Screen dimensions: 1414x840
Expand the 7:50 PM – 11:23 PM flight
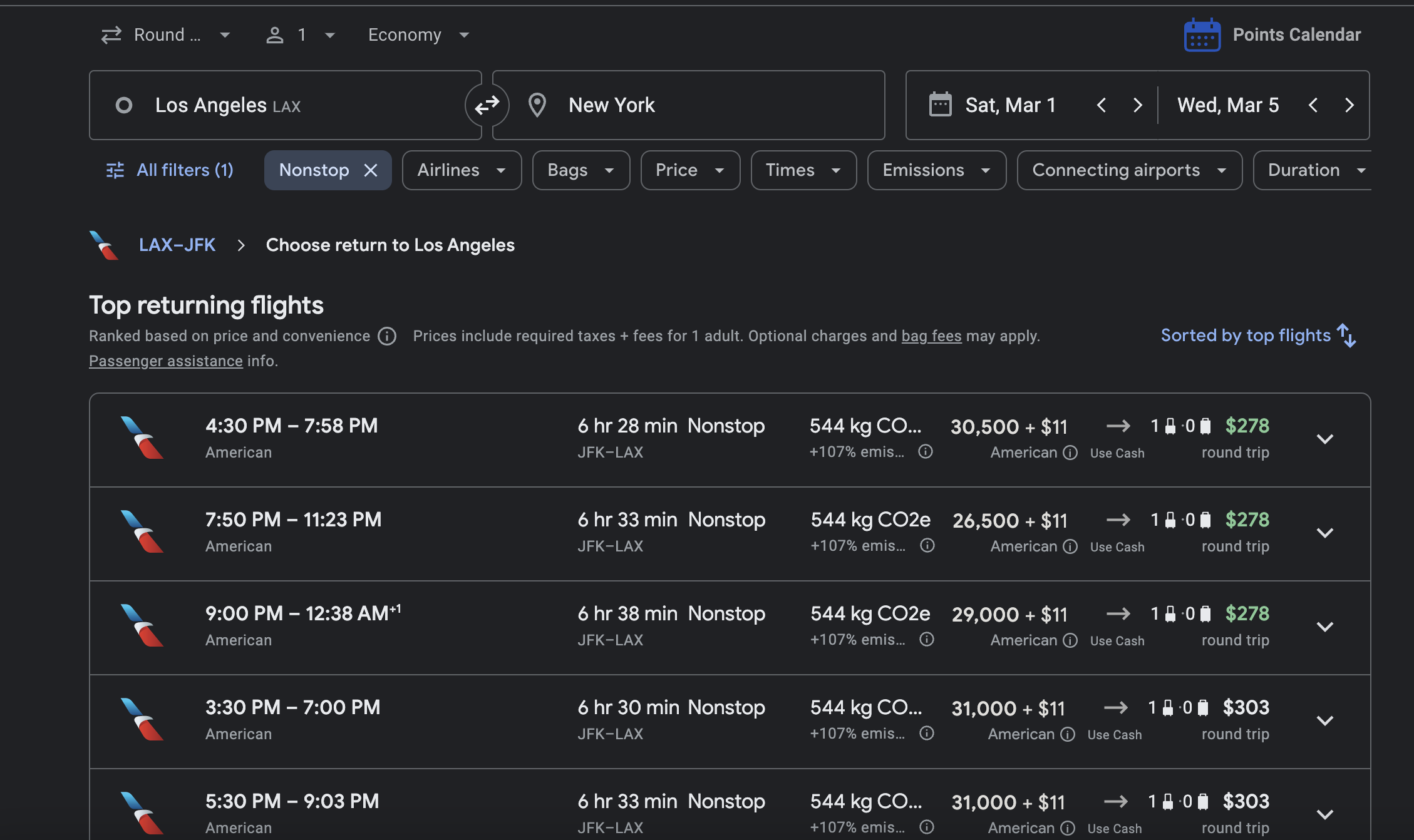pyautogui.click(x=1325, y=533)
